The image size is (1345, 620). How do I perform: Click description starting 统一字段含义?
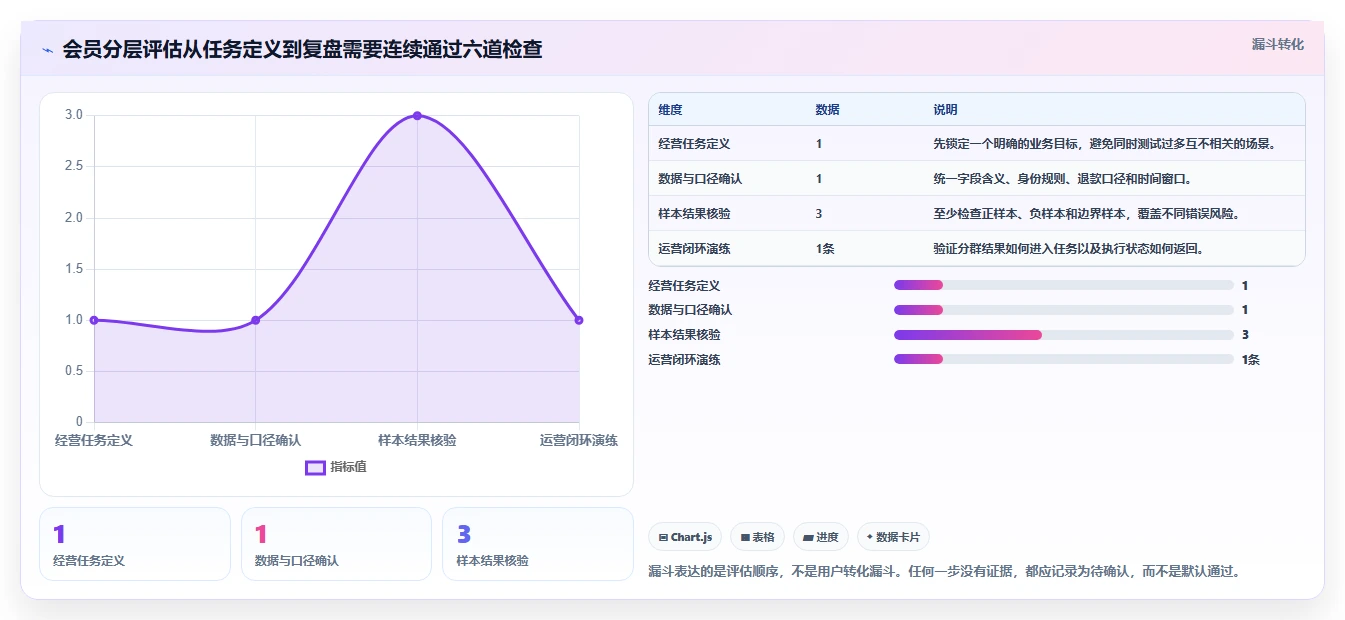(1062, 179)
